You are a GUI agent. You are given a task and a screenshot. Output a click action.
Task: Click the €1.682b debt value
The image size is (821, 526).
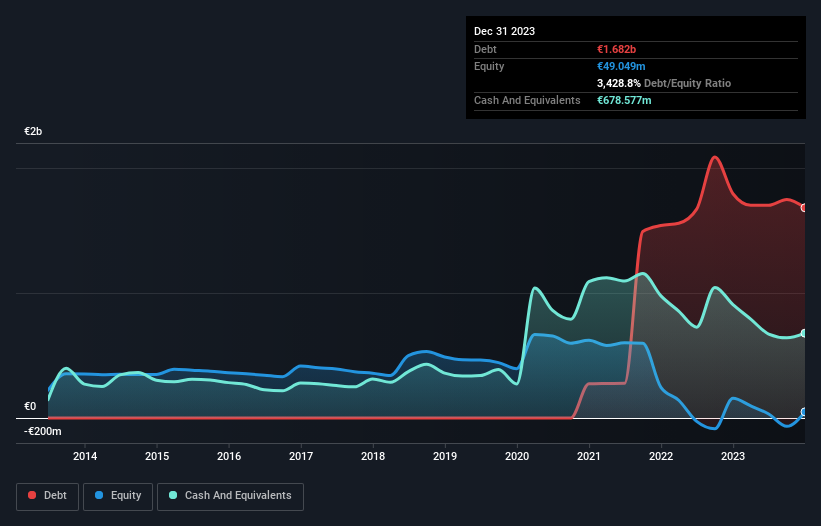616,49
